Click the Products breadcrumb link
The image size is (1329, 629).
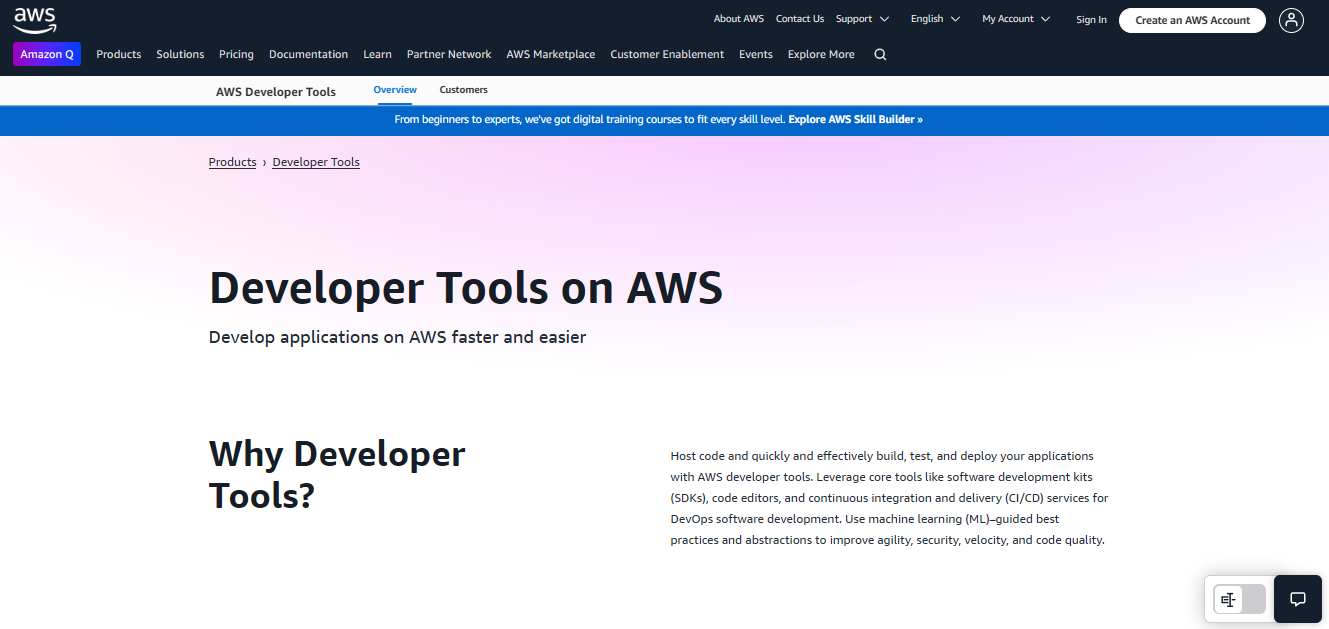(x=232, y=162)
